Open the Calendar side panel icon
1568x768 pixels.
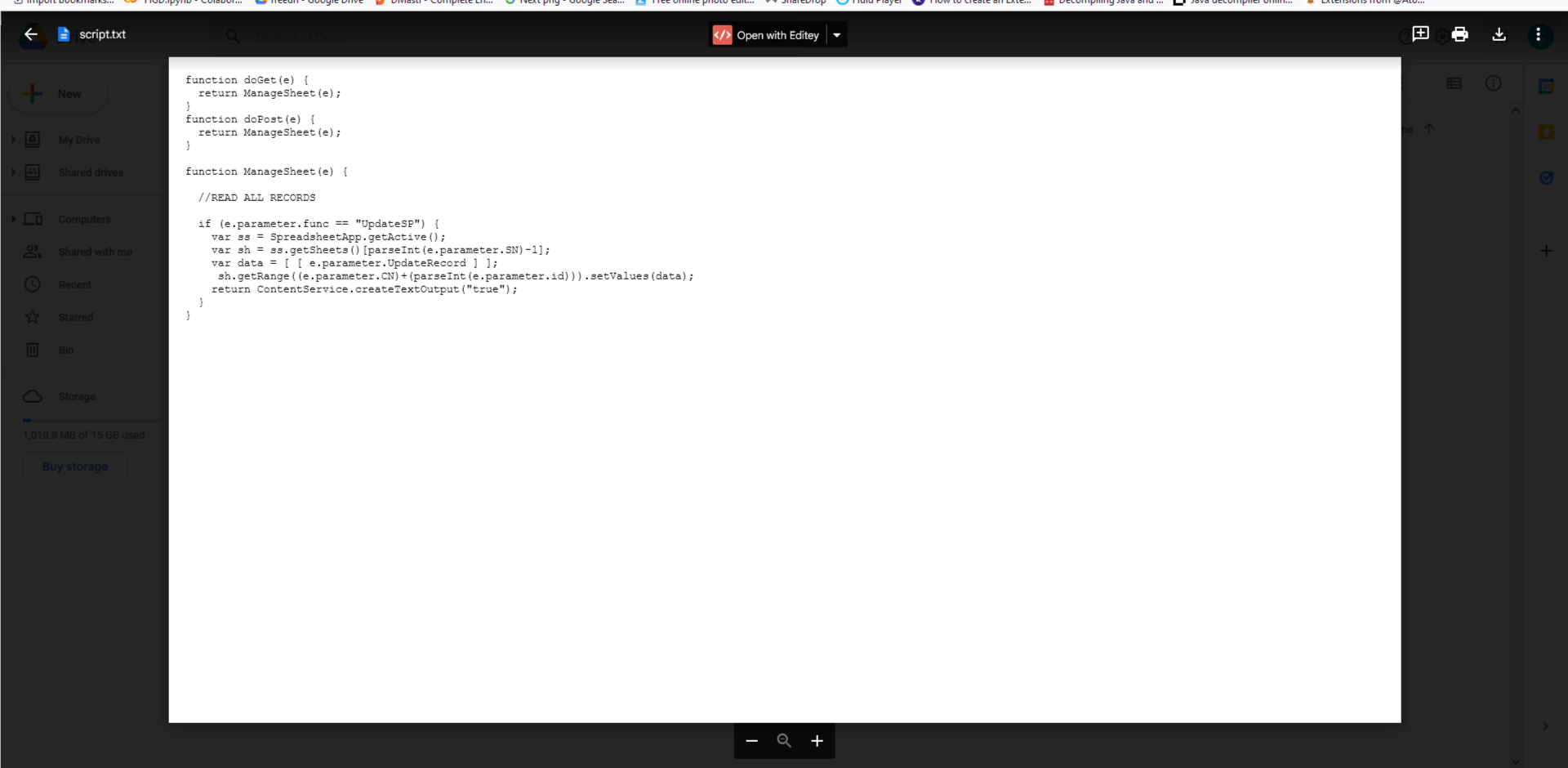(x=1546, y=86)
